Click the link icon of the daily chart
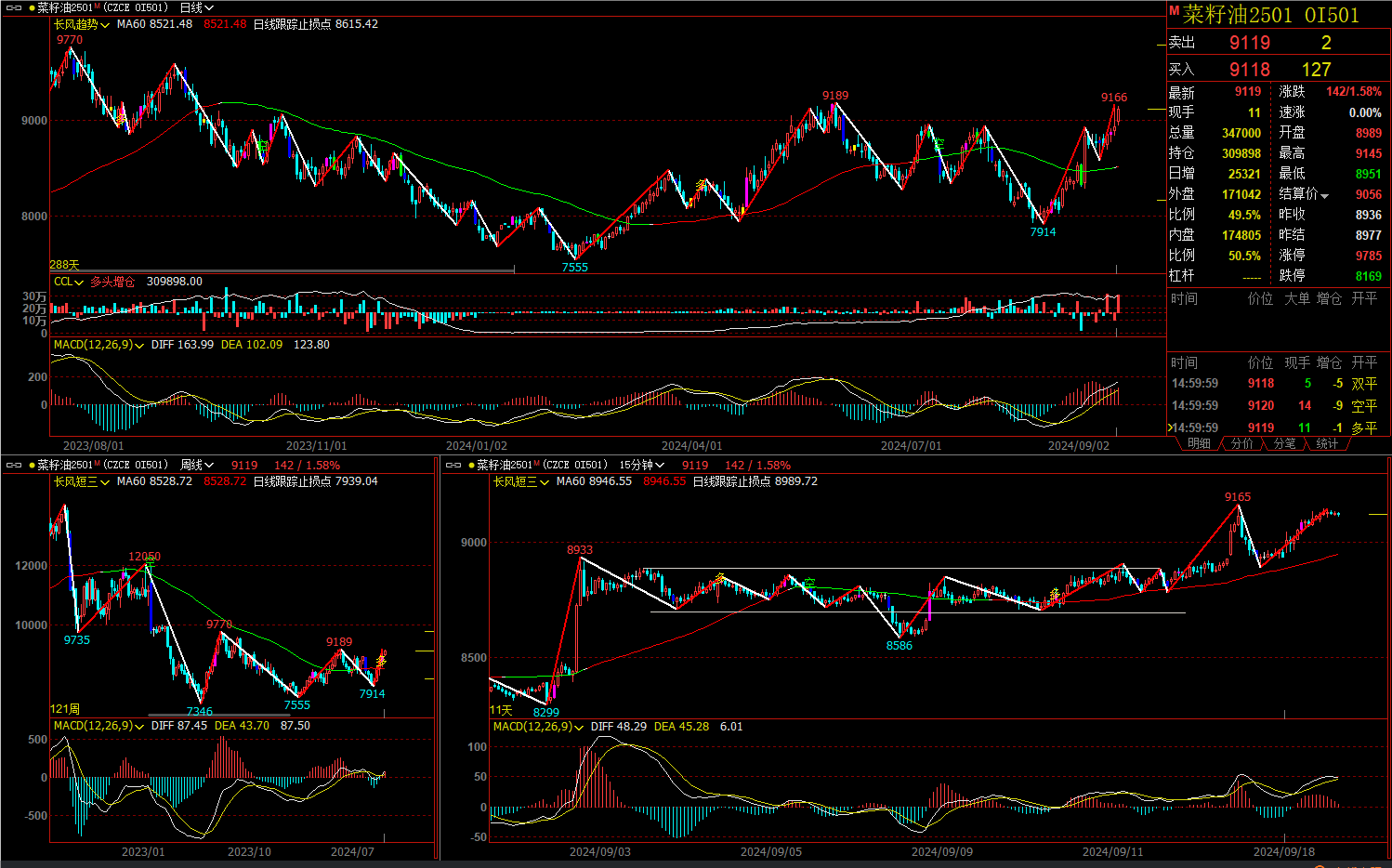Viewport: 1392px width, 868px height. 14,7
